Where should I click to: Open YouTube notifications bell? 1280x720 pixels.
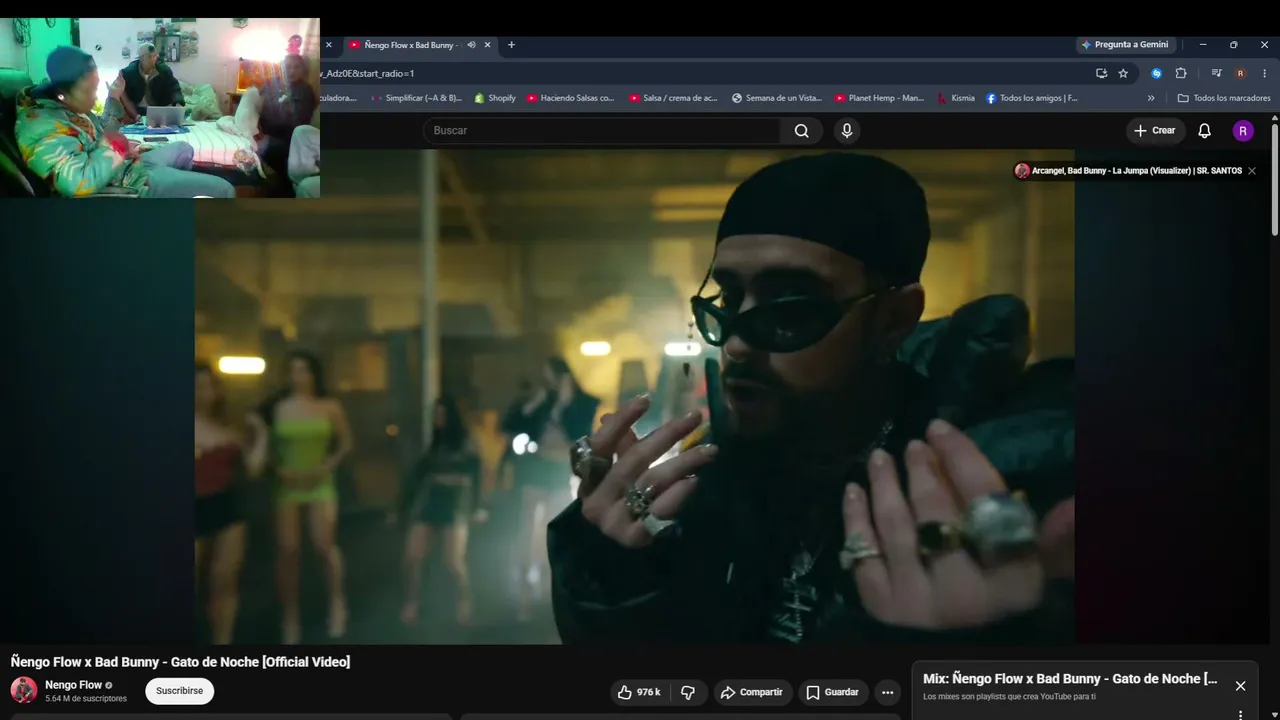click(1205, 131)
